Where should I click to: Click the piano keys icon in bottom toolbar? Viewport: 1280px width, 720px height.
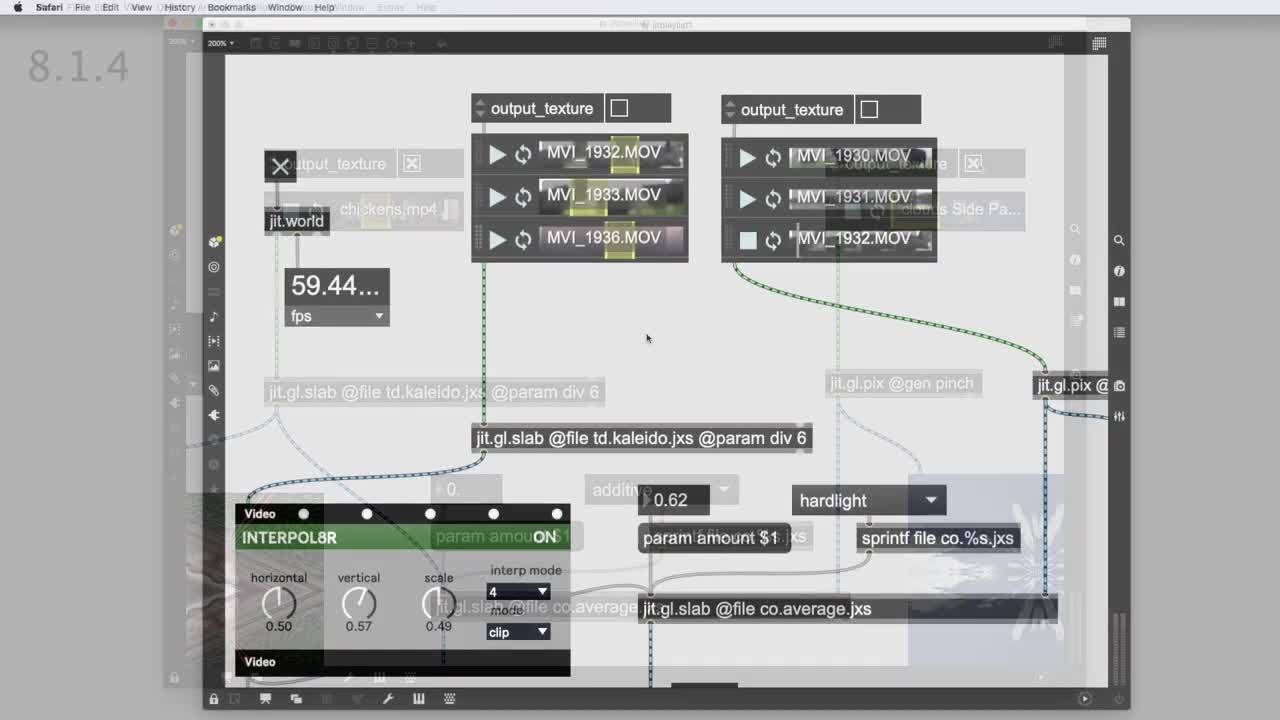pos(419,699)
